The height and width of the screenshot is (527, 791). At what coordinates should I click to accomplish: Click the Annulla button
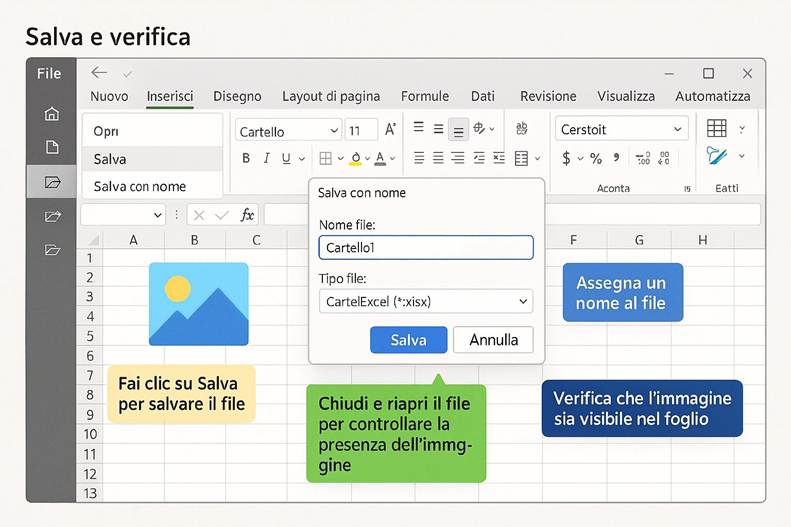(493, 340)
